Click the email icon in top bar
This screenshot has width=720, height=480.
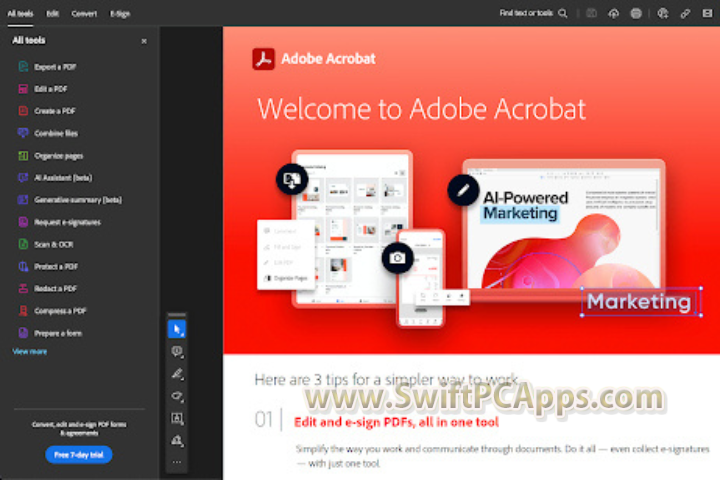[x=707, y=13]
